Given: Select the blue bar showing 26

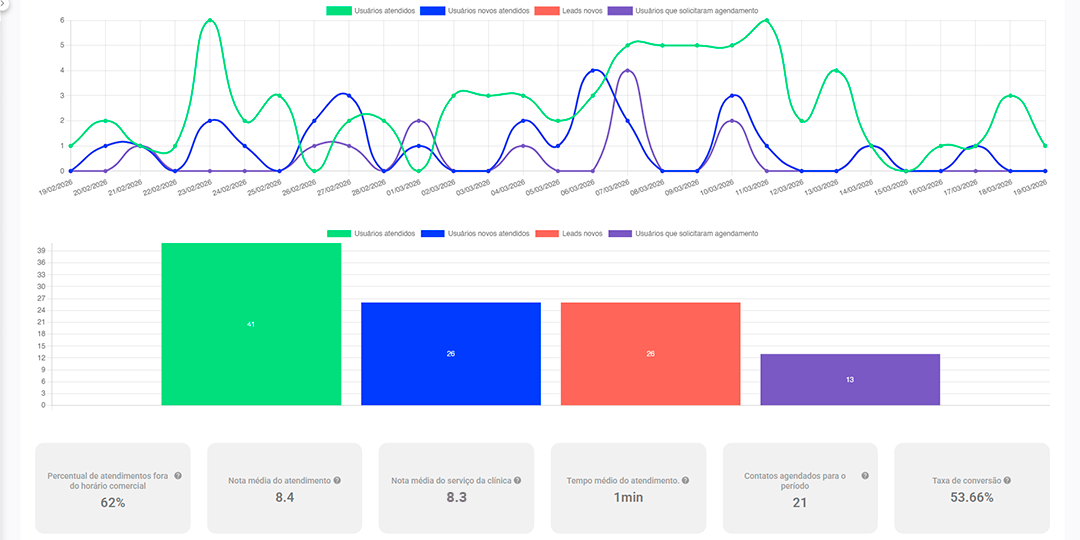Looking at the screenshot, I should pos(450,354).
